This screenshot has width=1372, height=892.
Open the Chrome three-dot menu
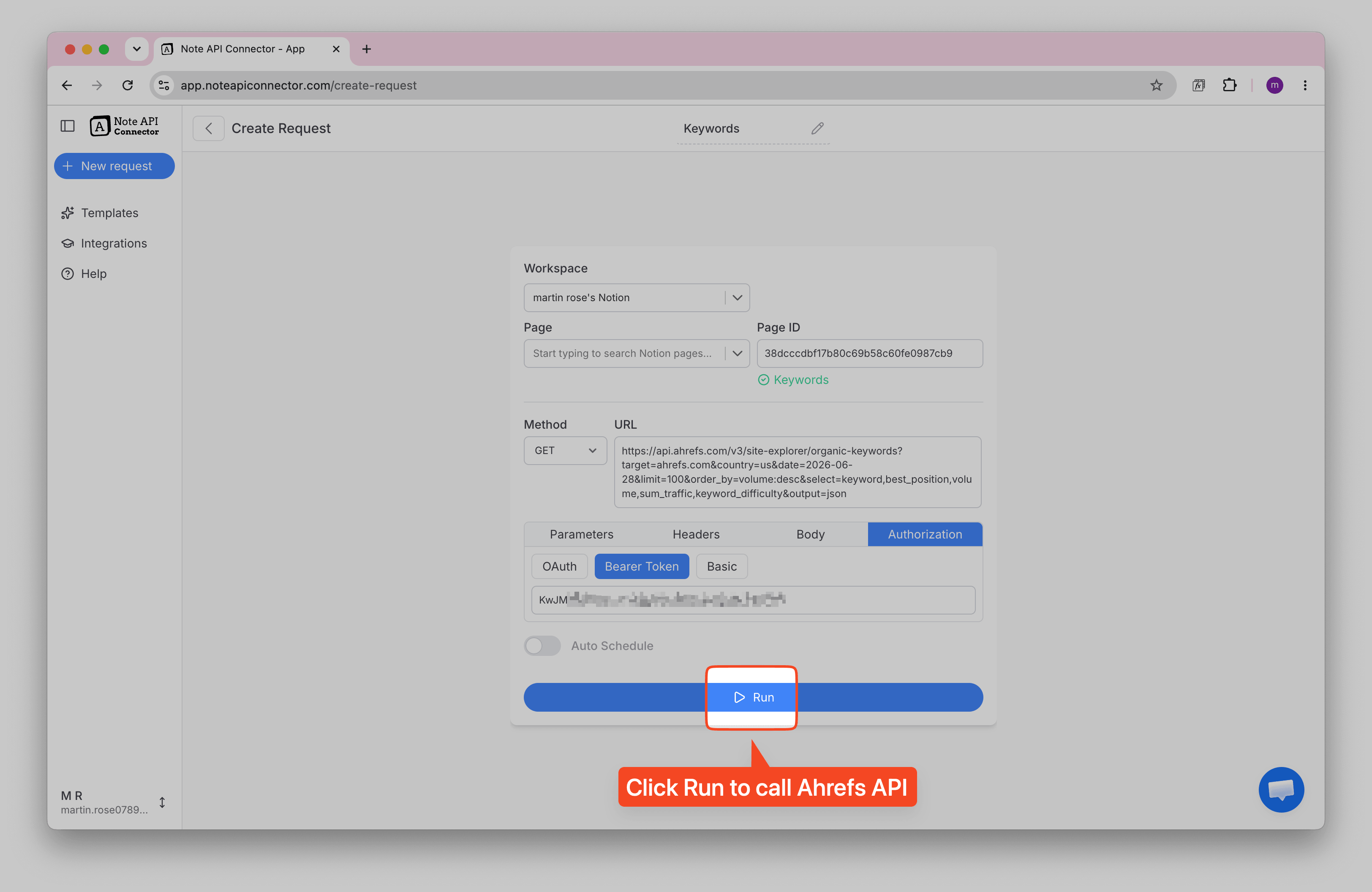tap(1305, 85)
